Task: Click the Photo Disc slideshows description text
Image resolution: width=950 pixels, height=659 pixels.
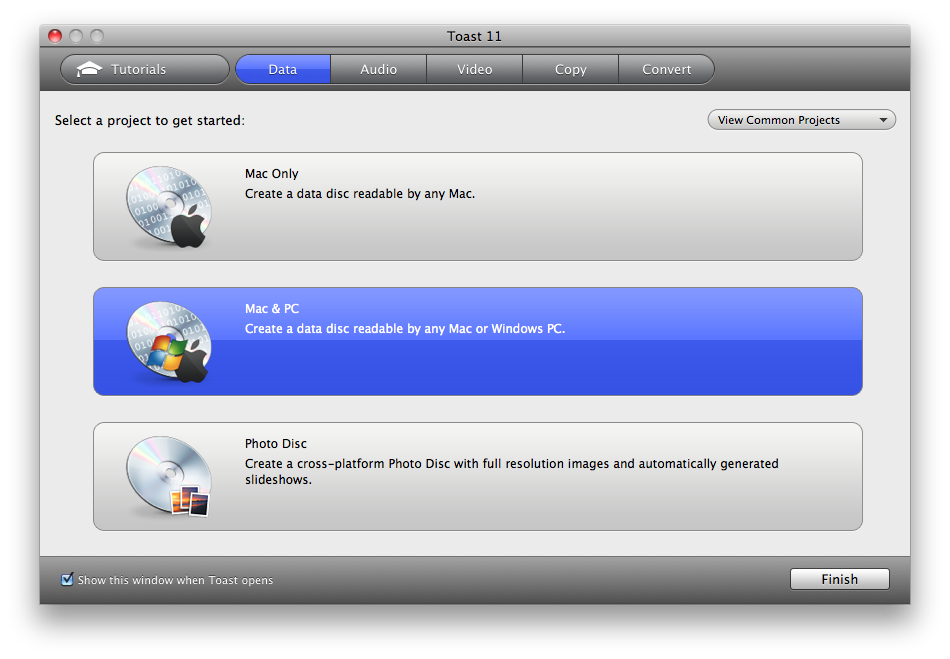Action: tap(511, 471)
